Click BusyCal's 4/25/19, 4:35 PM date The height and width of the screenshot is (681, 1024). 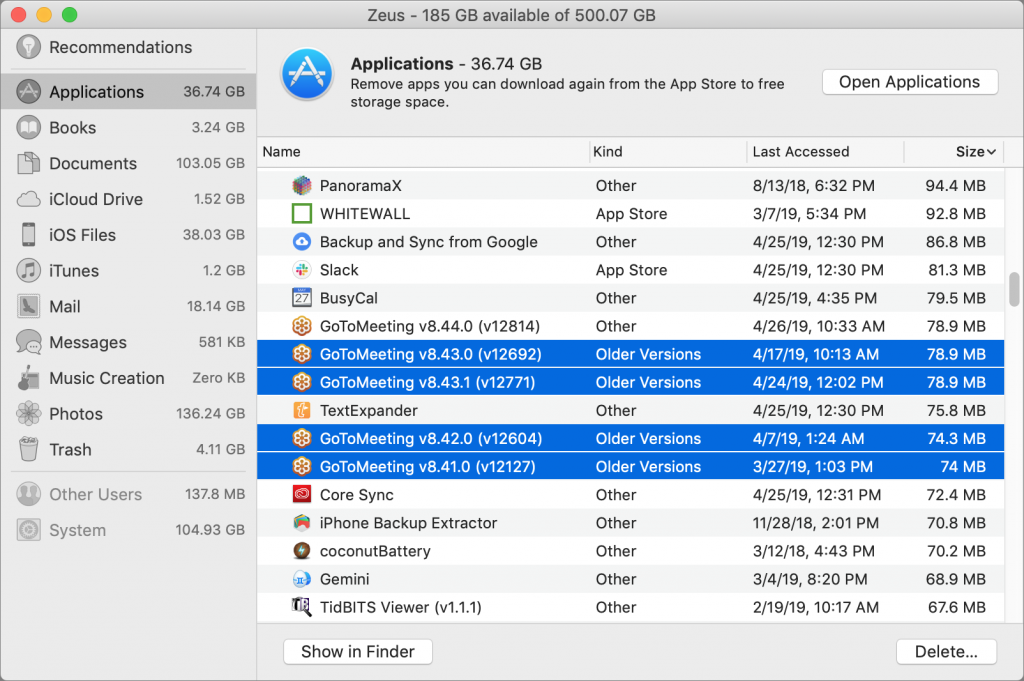[x=814, y=298]
